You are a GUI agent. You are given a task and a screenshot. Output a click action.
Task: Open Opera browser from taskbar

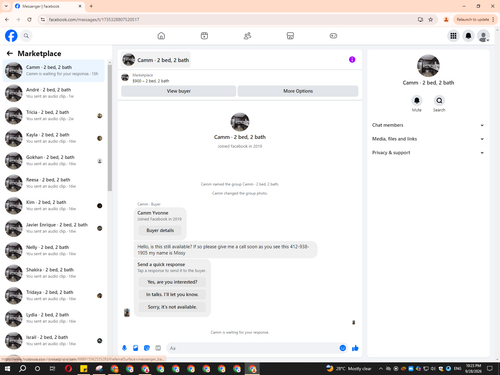[68, 369]
